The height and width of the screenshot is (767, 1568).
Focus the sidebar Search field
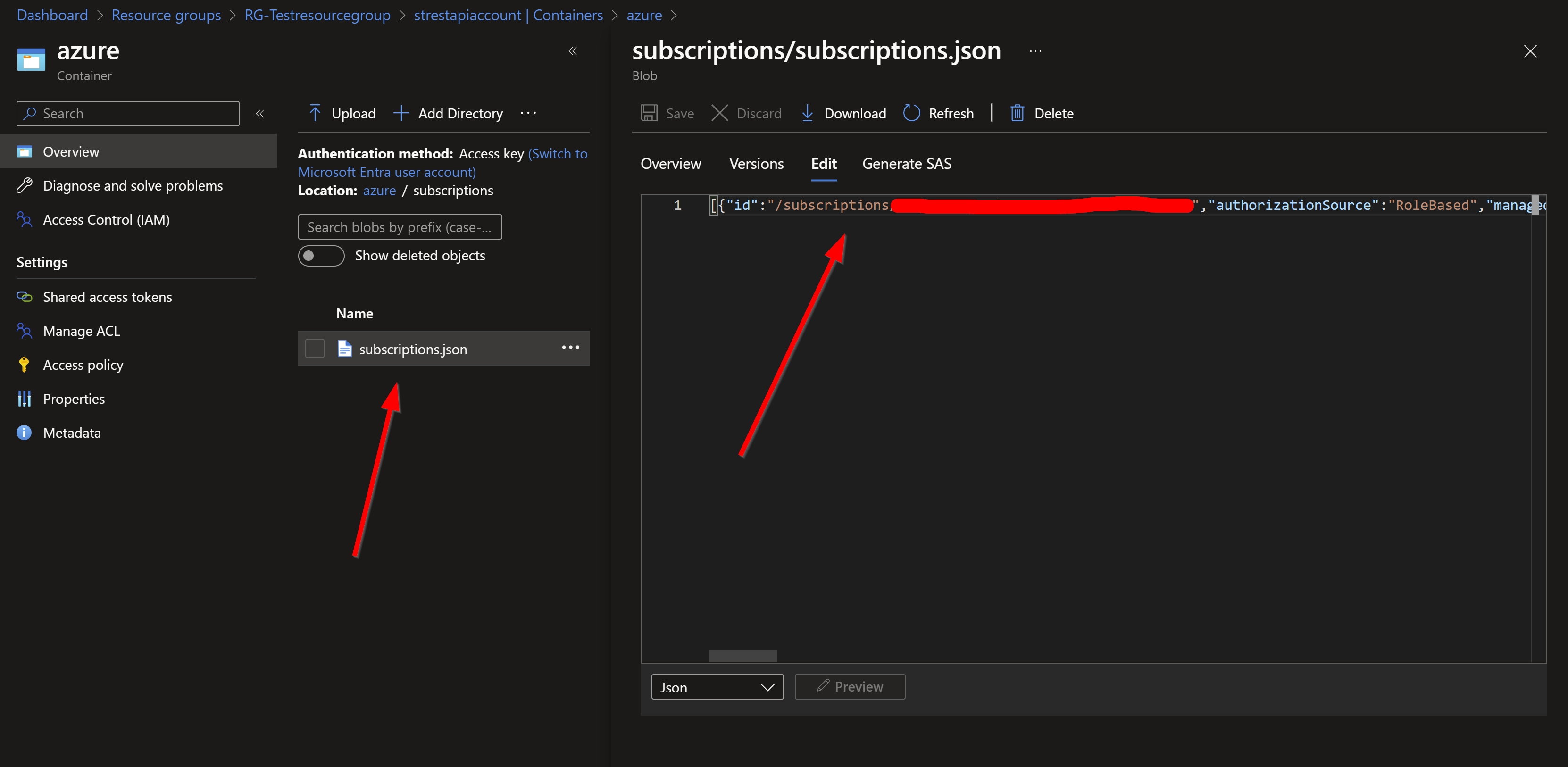128,114
